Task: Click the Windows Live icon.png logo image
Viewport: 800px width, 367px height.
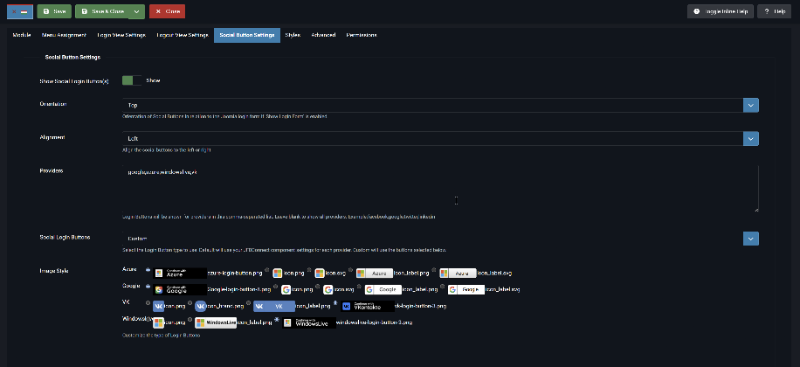Action: [x=158, y=323]
